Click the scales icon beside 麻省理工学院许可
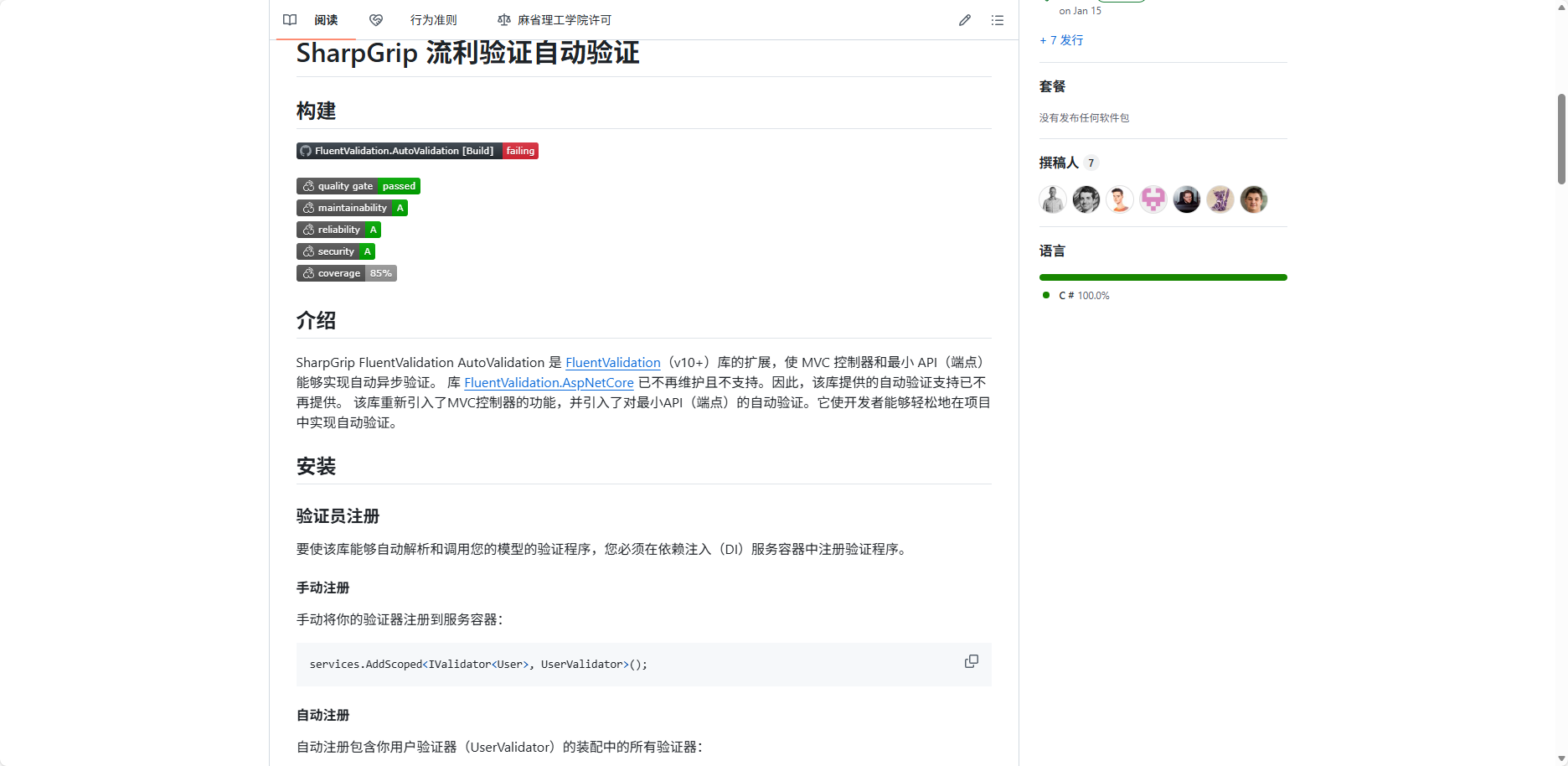1568x766 pixels. [504, 20]
